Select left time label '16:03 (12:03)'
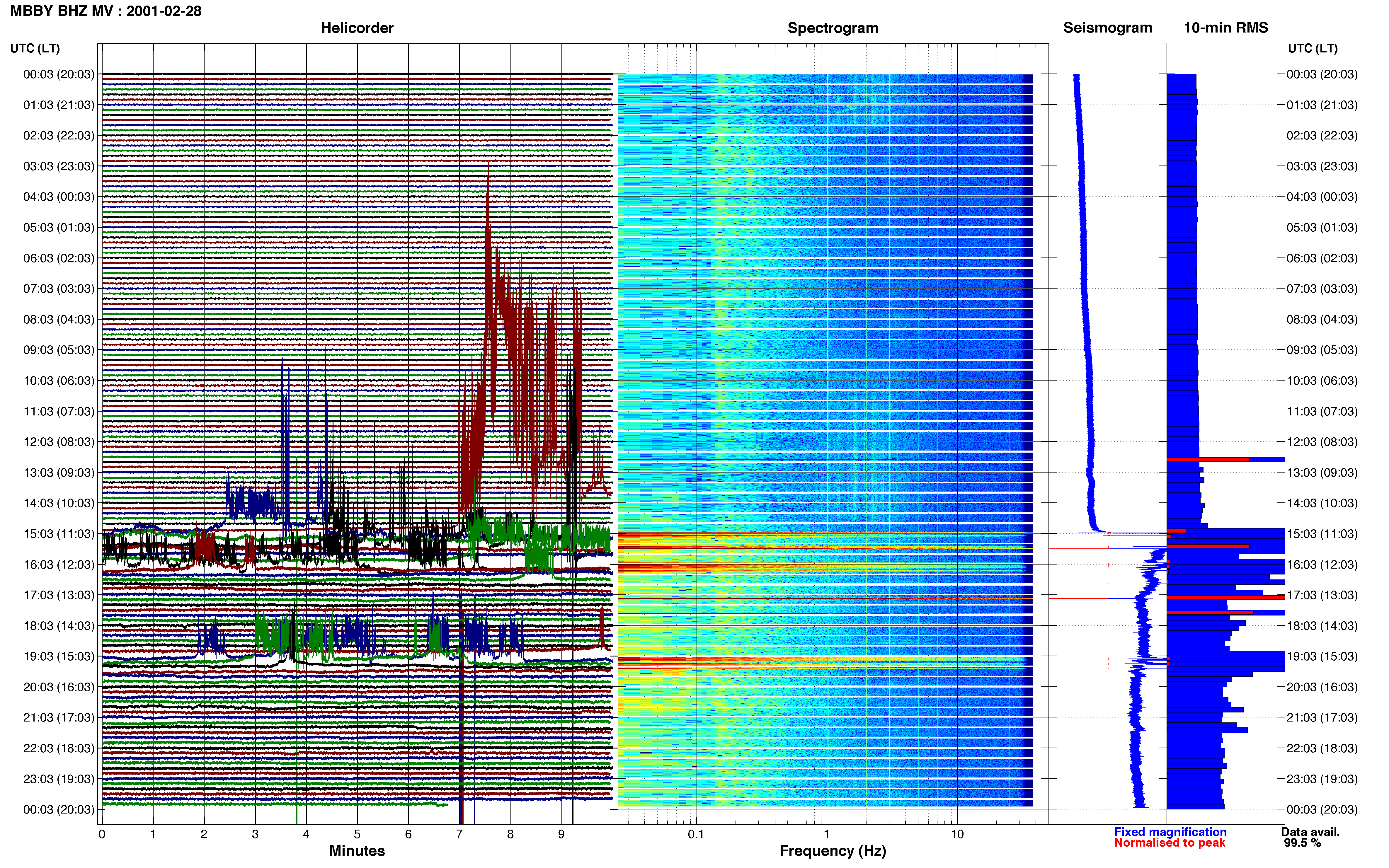 [x=59, y=564]
